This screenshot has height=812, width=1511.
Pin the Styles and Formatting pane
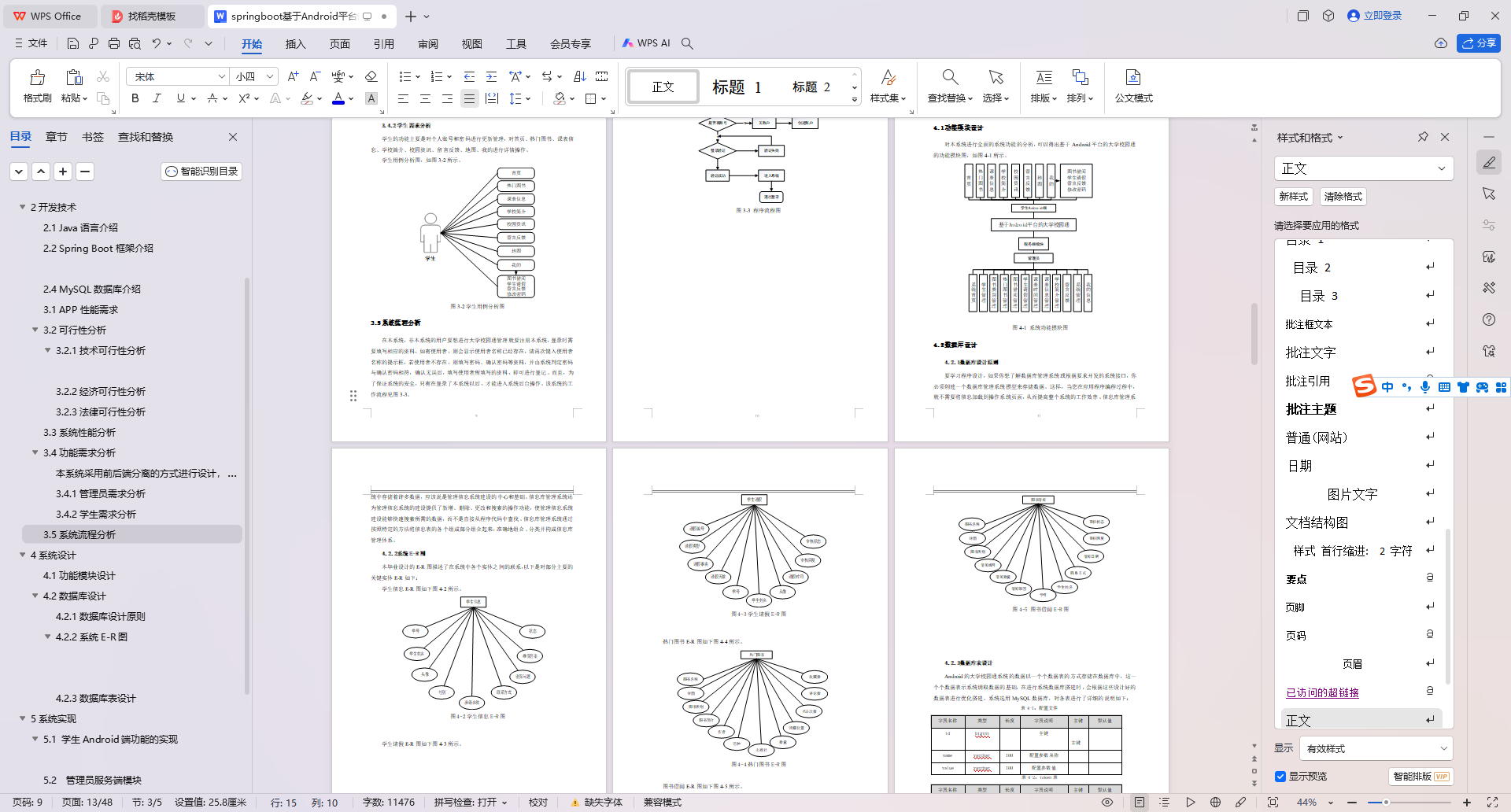[1423, 137]
